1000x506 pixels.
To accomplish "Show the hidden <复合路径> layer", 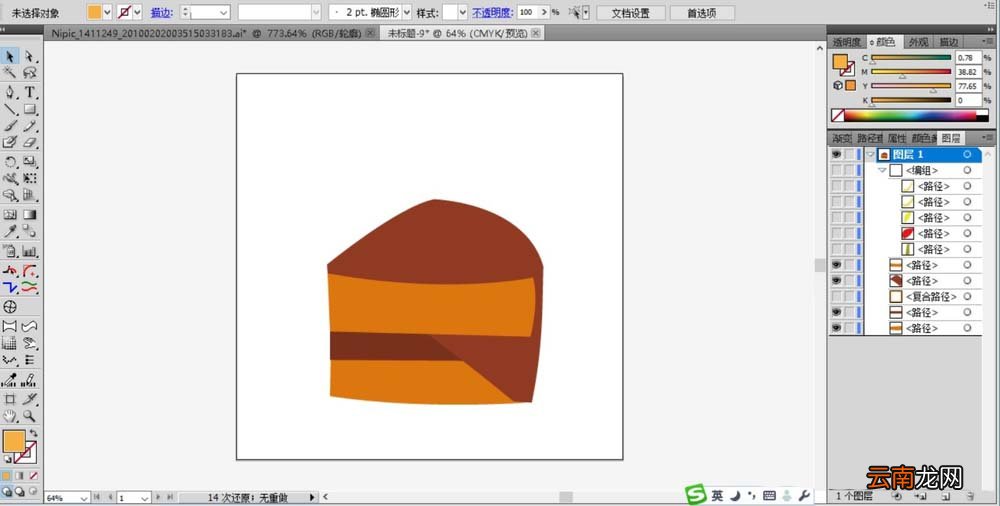I will 836,297.
